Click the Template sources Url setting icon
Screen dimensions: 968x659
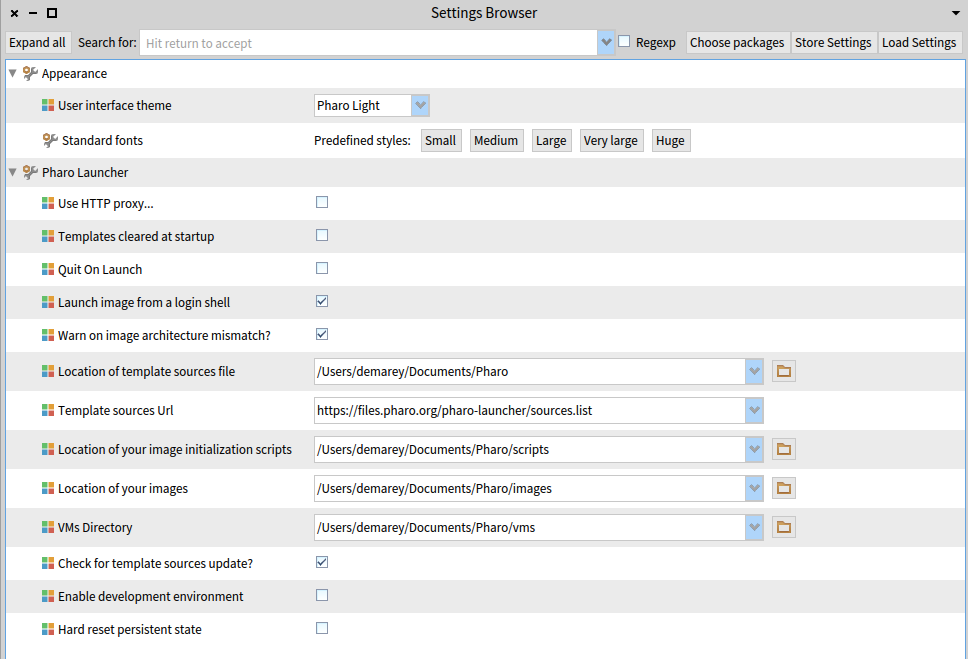pos(48,410)
